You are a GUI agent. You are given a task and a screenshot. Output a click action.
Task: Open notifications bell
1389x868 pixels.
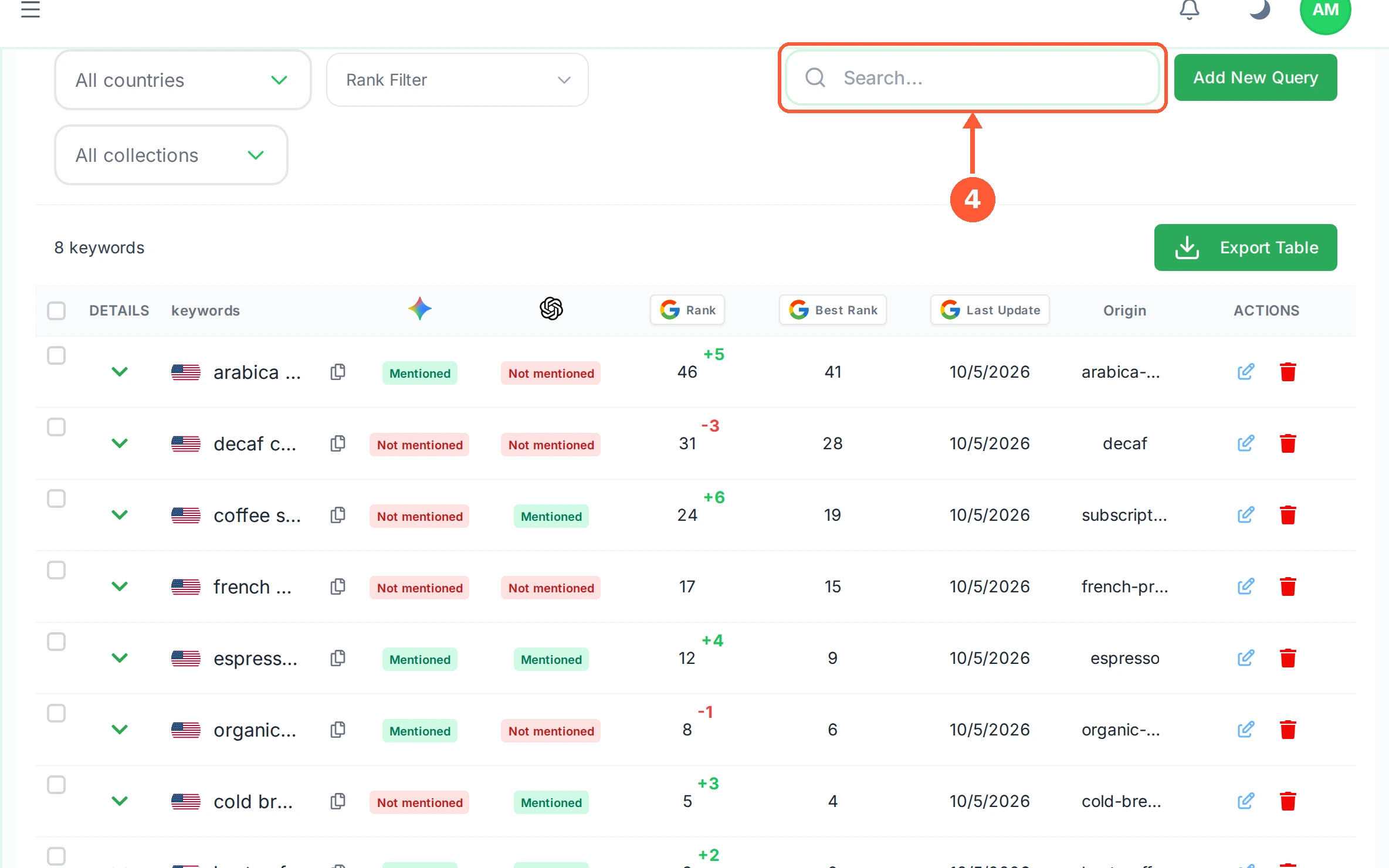pos(1190,9)
